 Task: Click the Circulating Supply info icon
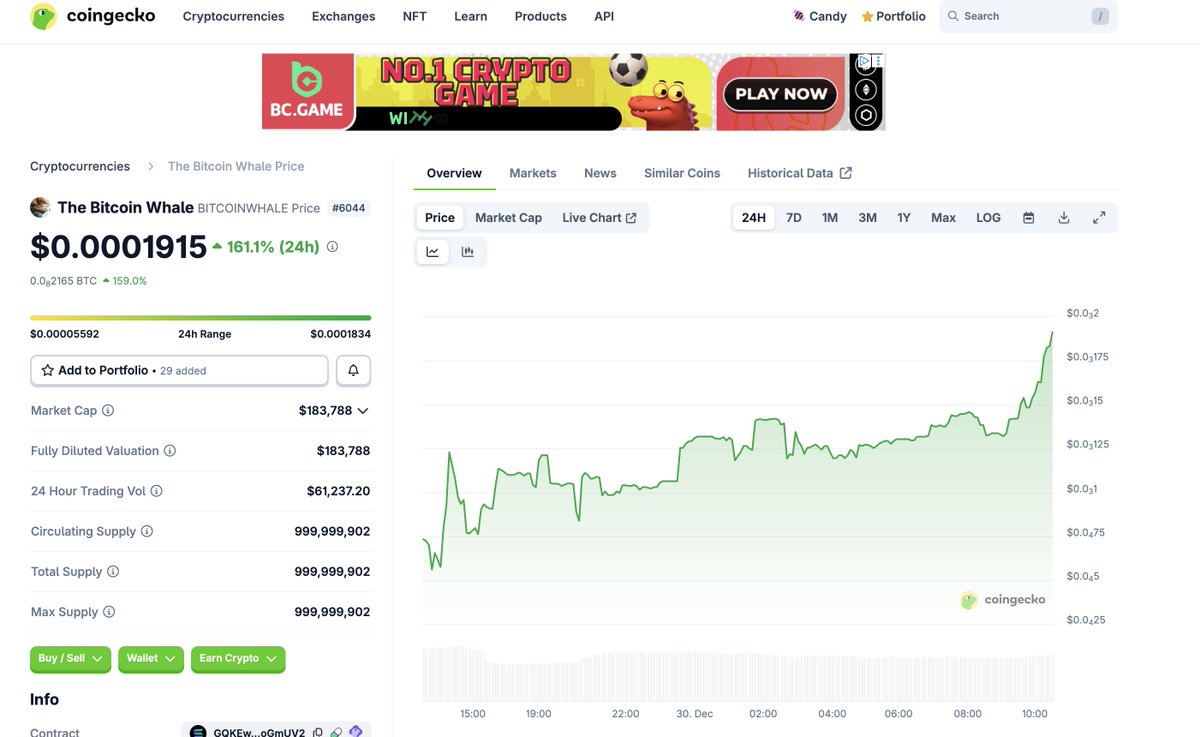point(147,531)
